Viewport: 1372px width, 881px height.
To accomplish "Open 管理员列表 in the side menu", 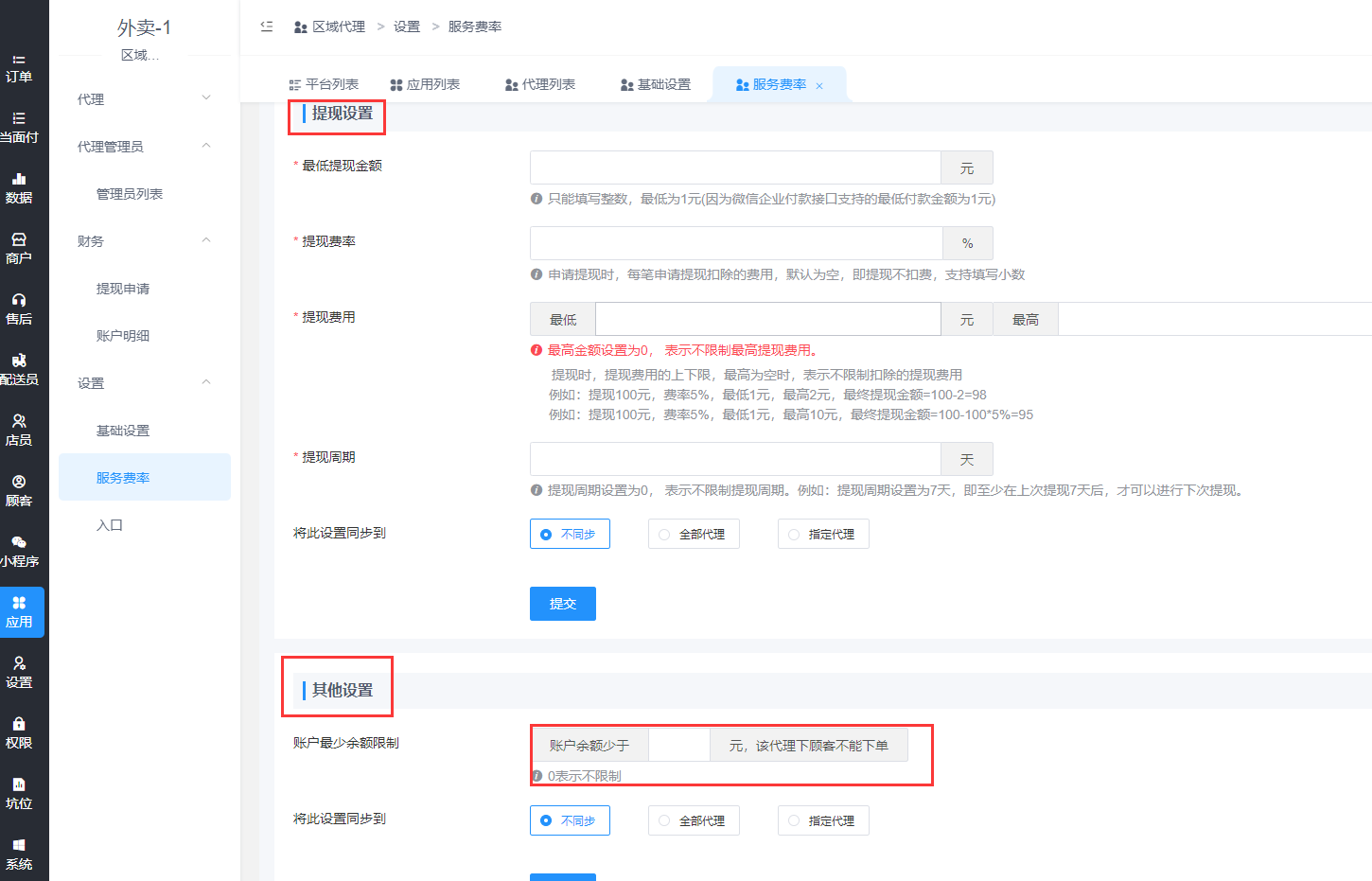I will [x=145, y=193].
